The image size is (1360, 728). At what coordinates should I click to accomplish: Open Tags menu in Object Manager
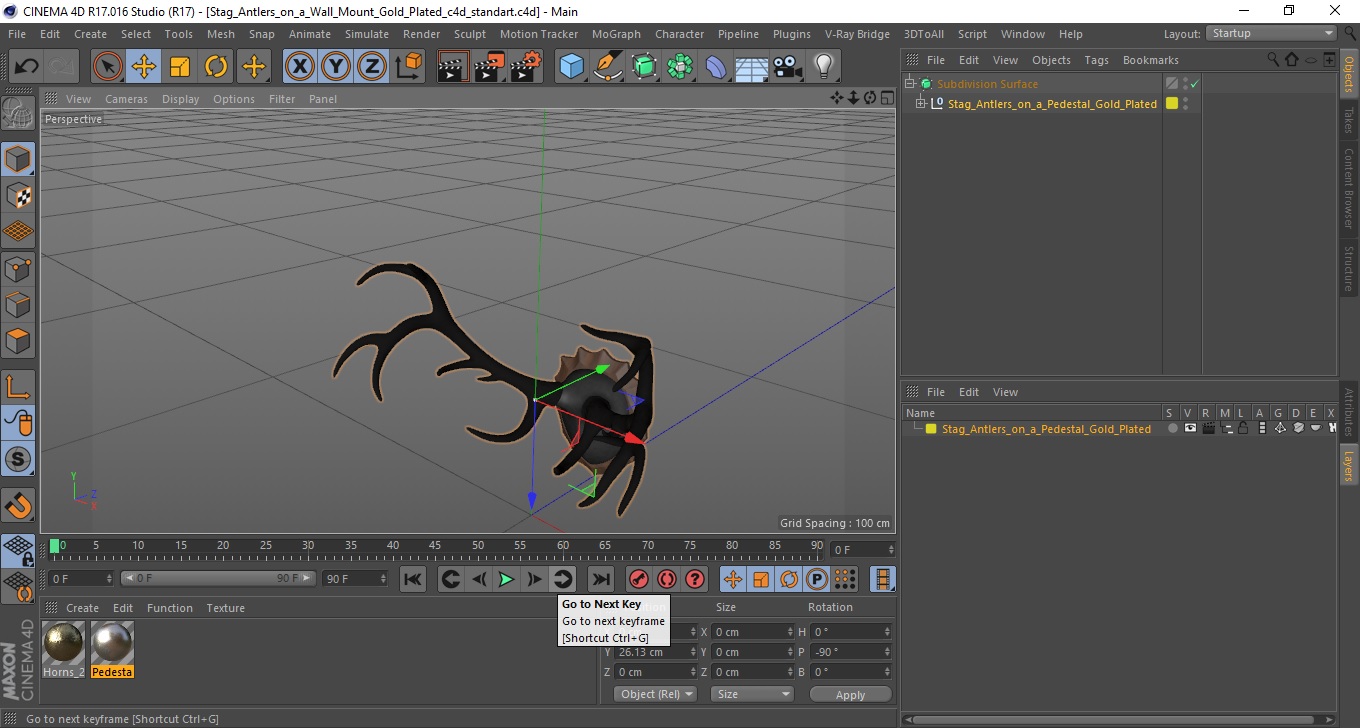(x=1097, y=60)
